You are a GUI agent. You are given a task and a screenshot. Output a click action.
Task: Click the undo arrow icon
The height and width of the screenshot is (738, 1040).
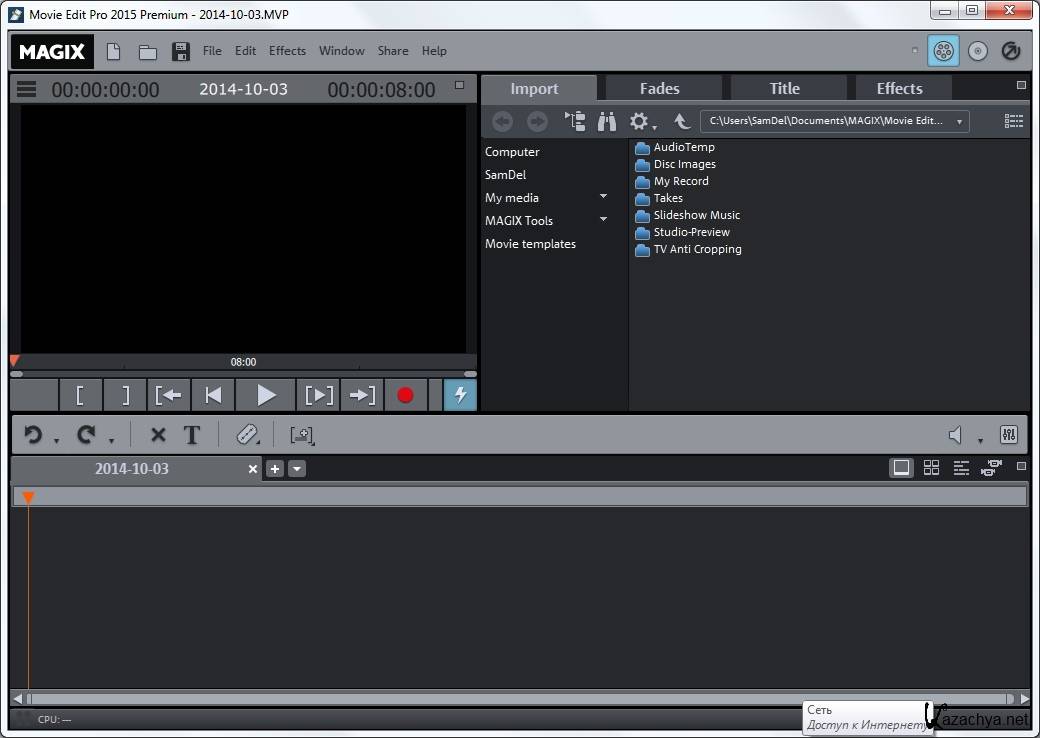click(33, 435)
